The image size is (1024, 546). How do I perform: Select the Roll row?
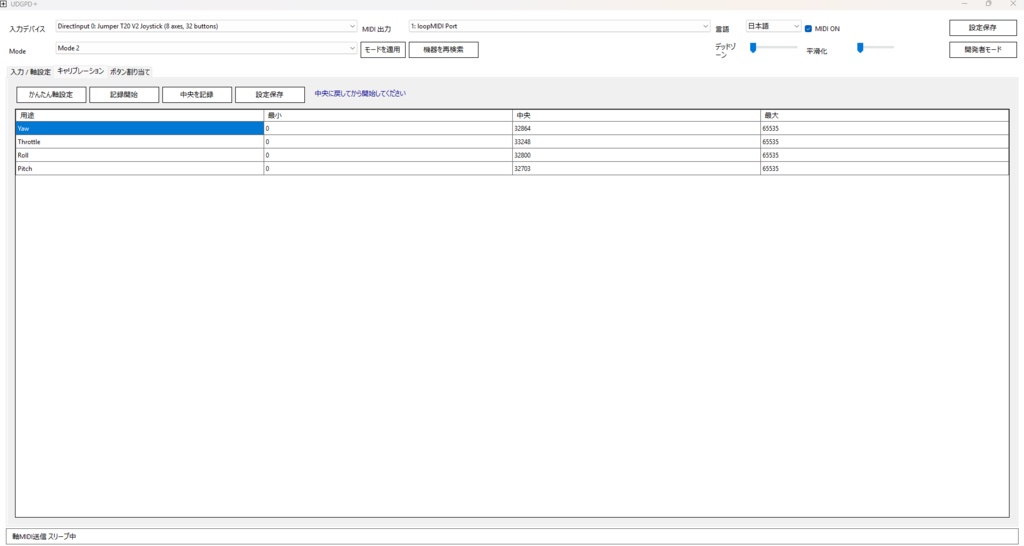click(x=512, y=155)
